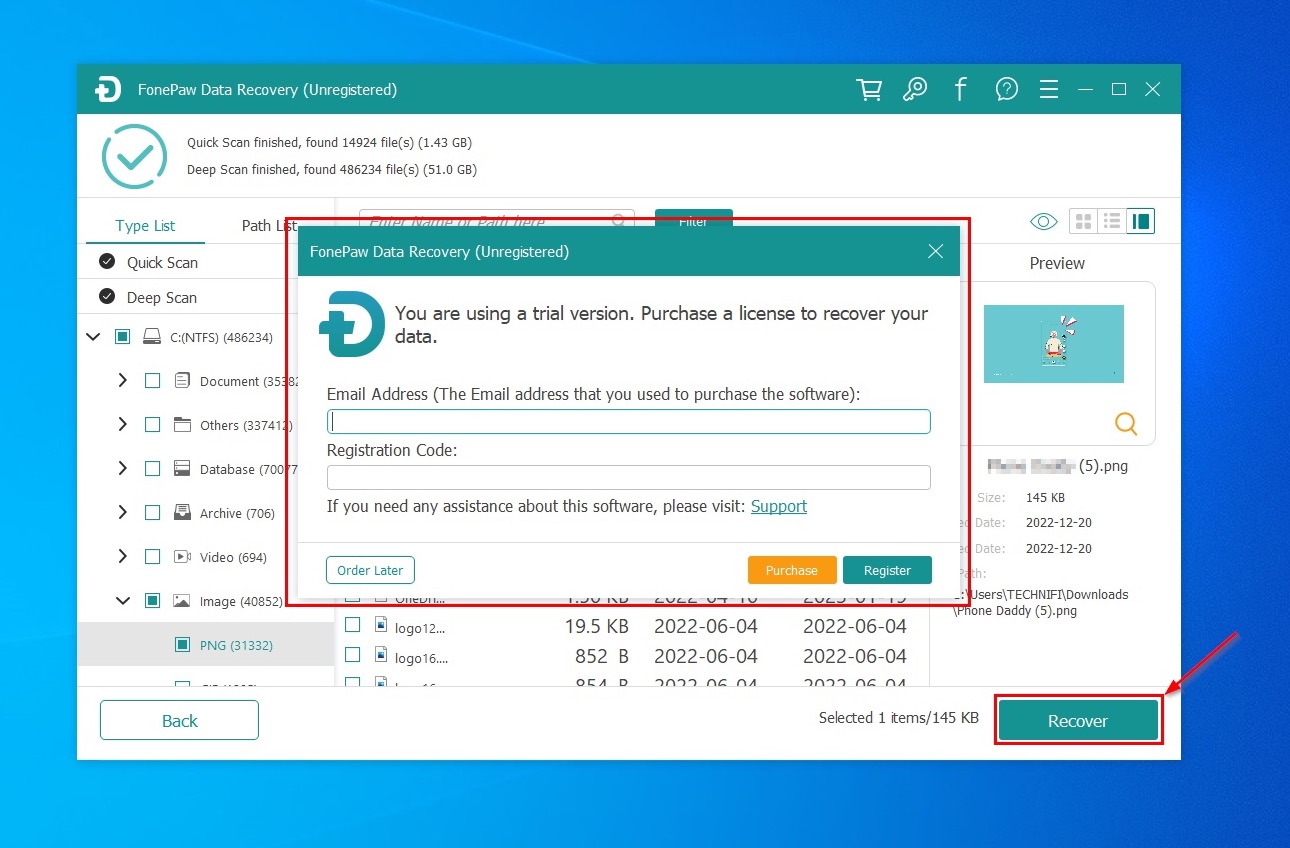This screenshot has height=848, width=1290.
Task: Click the key register icon
Action: [914, 89]
